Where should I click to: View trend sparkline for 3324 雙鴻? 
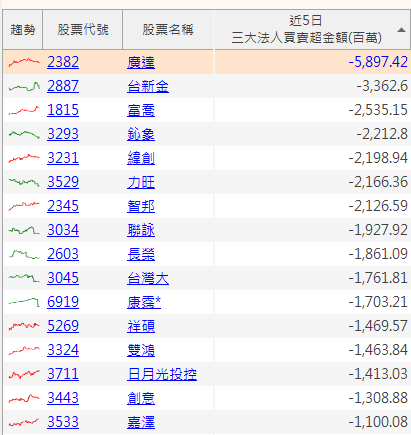[x=24, y=350]
